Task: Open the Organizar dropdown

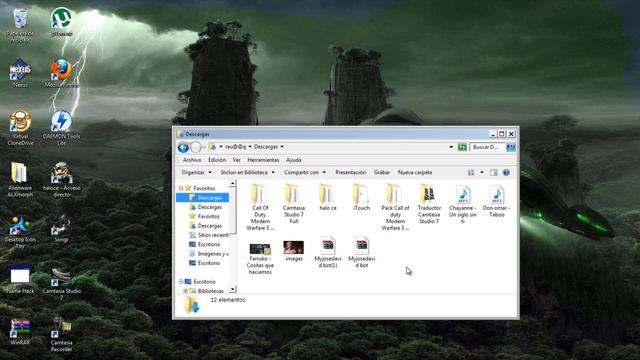Action: [196, 173]
